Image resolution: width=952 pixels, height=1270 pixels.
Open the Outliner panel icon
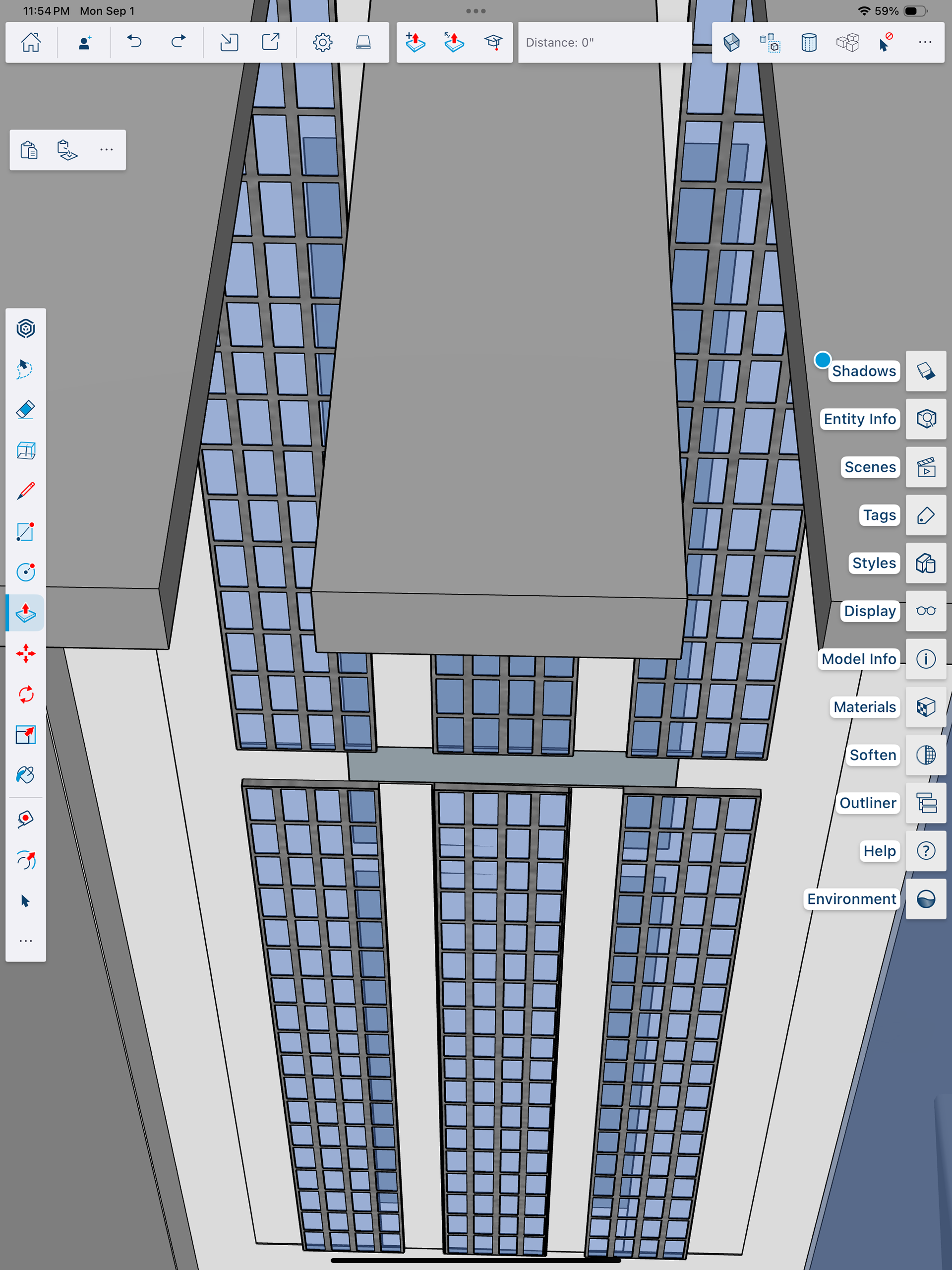pos(926,803)
